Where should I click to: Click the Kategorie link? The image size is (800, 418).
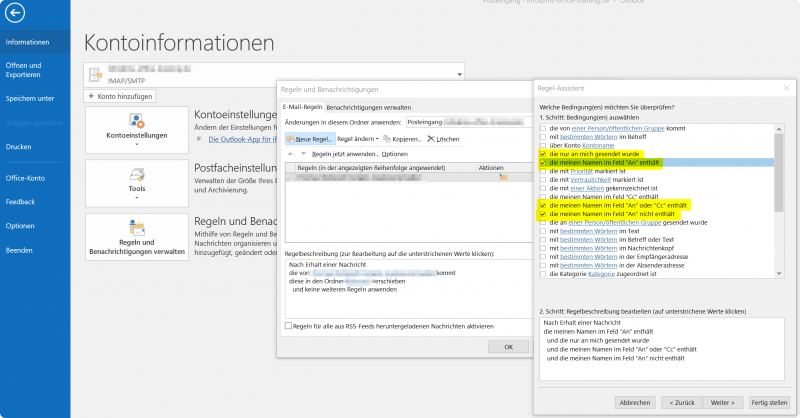click(601, 274)
